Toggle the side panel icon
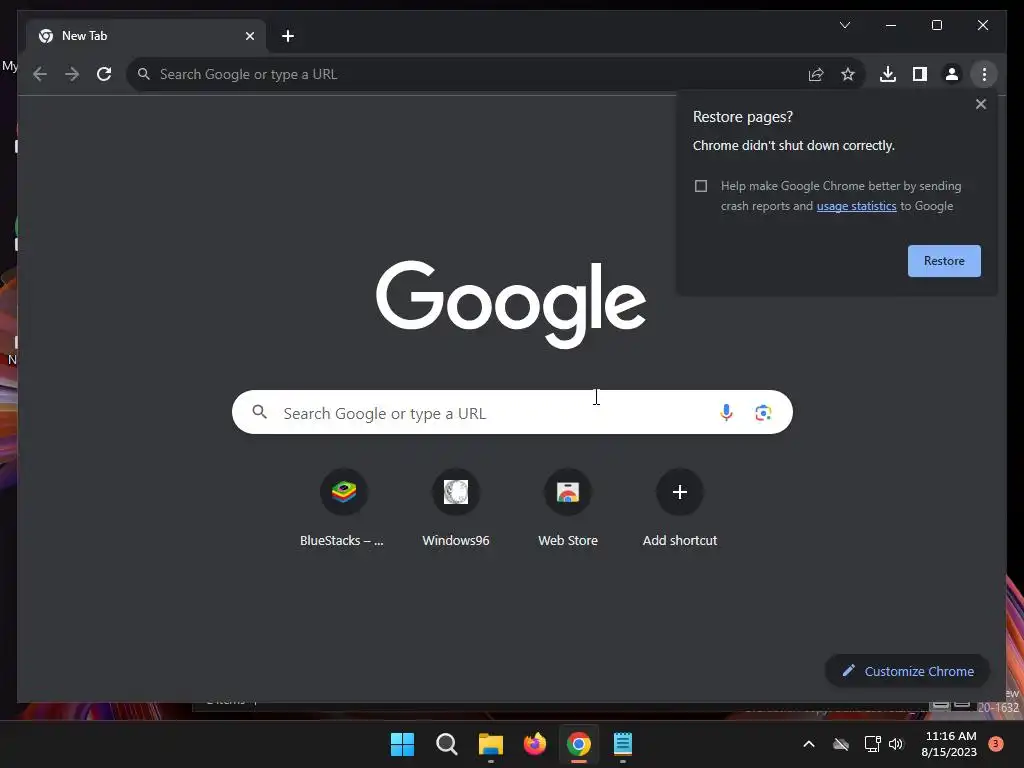1024x768 pixels. (x=920, y=74)
